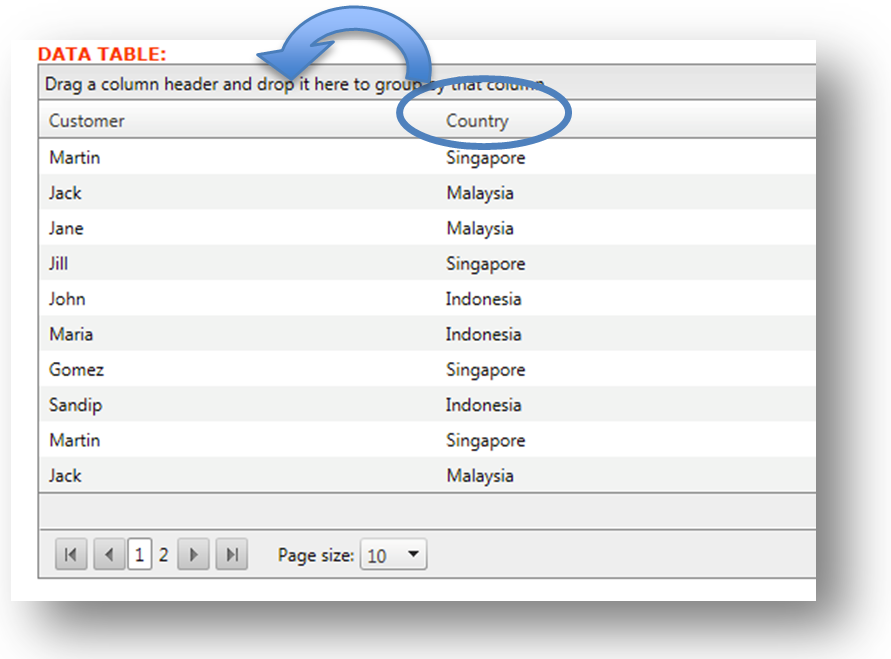
Task: Click Indonesia in John's row
Action: pyautogui.click(x=483, y=299)
